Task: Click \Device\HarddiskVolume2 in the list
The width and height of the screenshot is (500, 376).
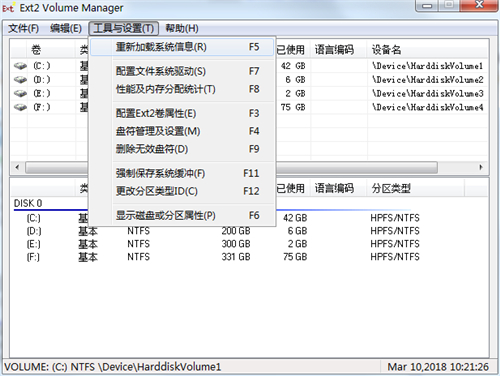Action: click(427, 80)
